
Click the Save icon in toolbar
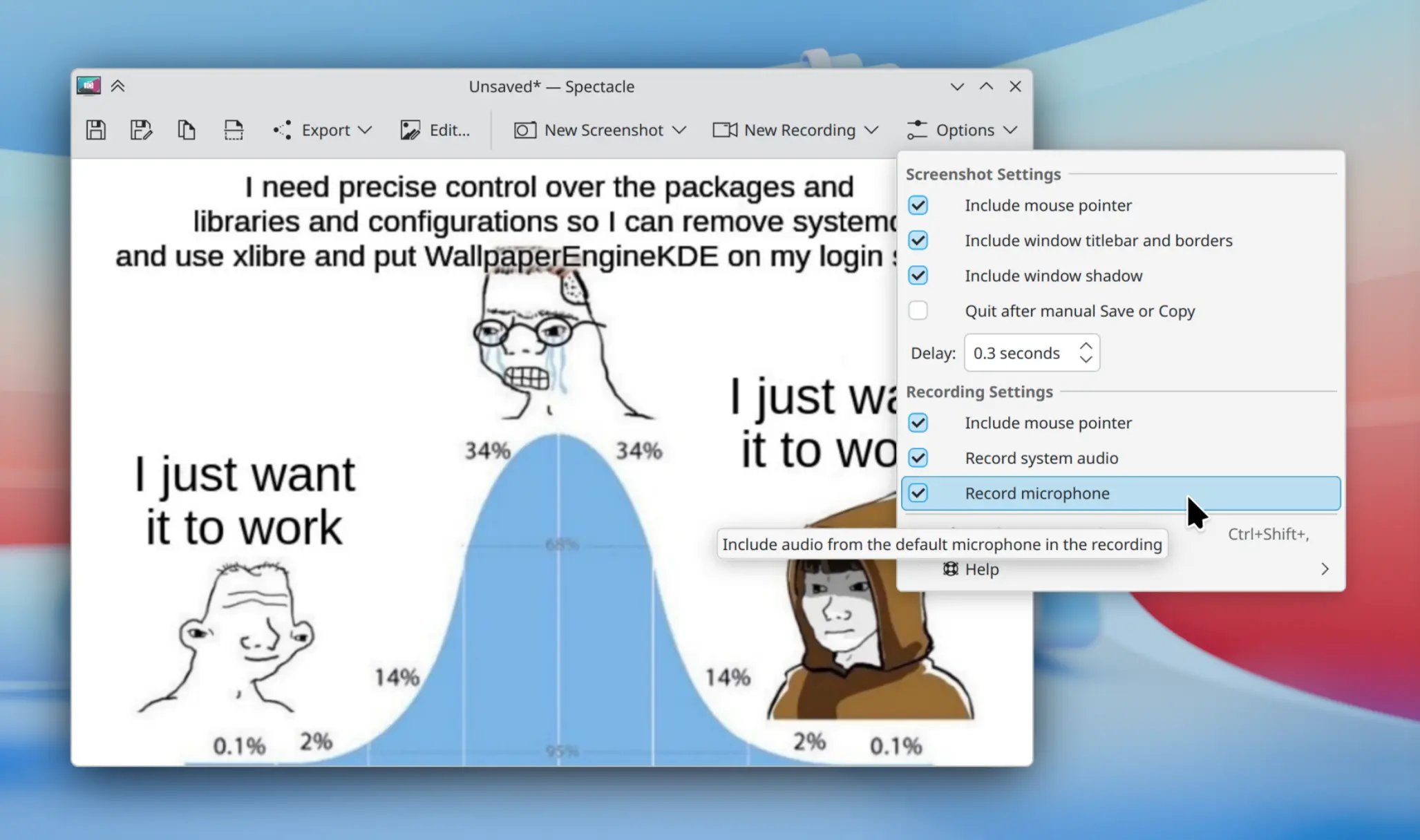click(96, 130)
